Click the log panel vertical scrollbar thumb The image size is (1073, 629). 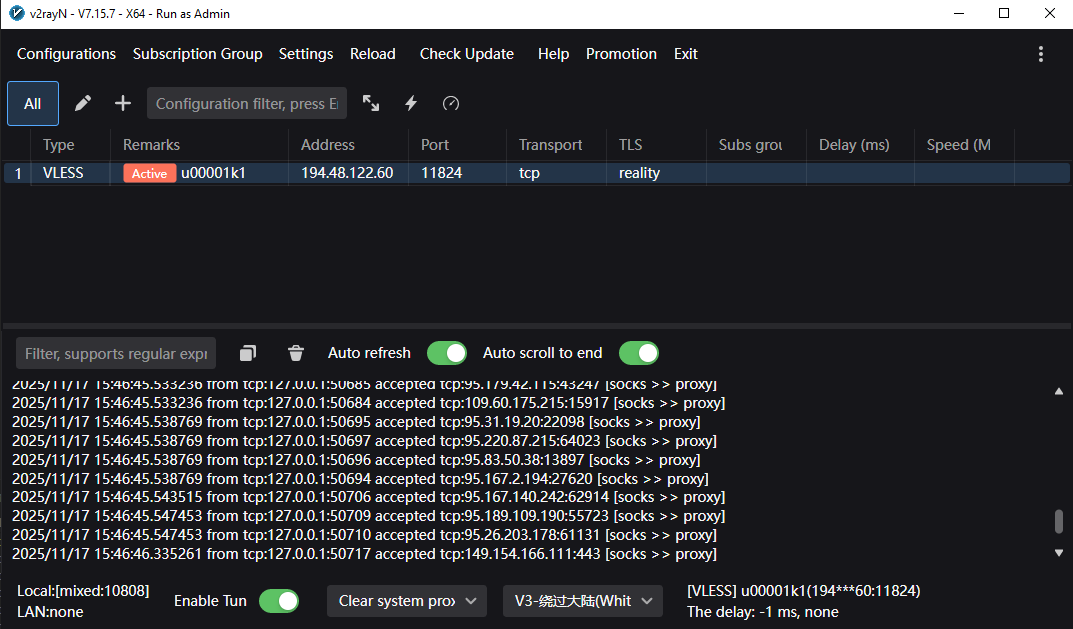(1059, 521)
